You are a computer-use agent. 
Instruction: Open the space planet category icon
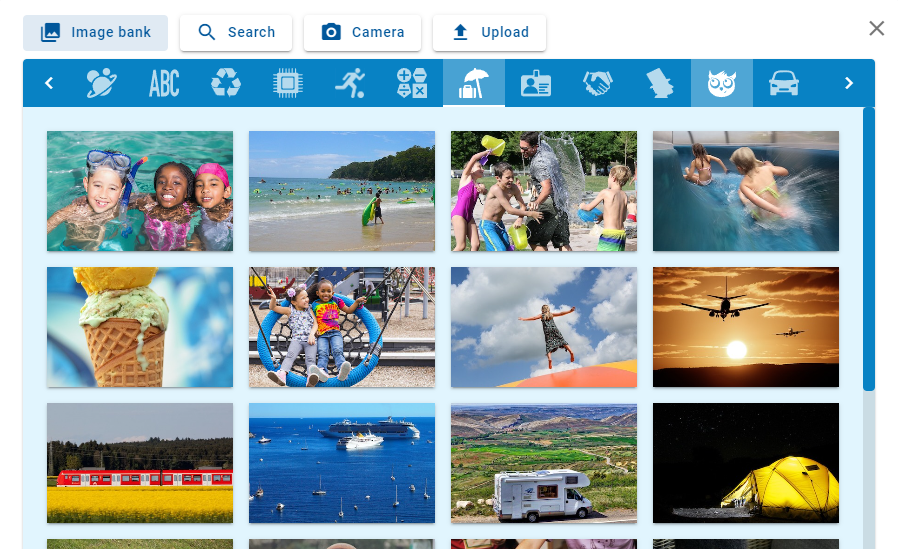[x=101, y=83]
